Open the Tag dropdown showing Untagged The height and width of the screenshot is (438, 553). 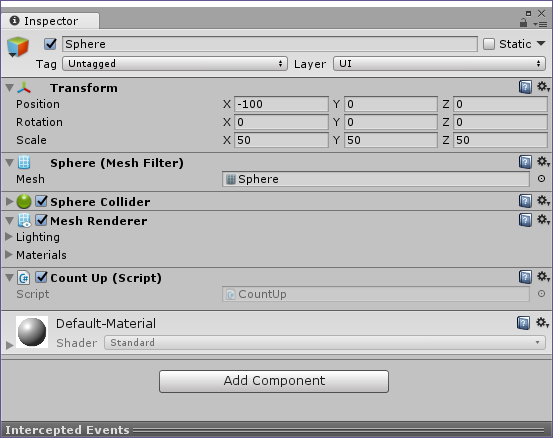click(175, 64)
